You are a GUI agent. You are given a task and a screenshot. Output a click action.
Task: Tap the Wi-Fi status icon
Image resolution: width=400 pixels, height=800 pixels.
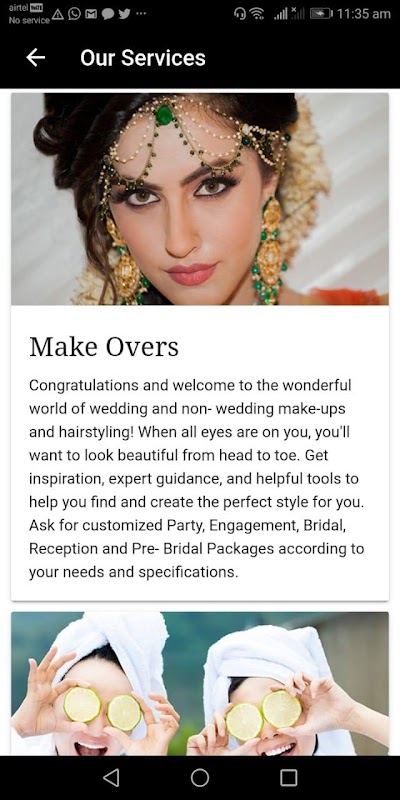click(258, 14)
